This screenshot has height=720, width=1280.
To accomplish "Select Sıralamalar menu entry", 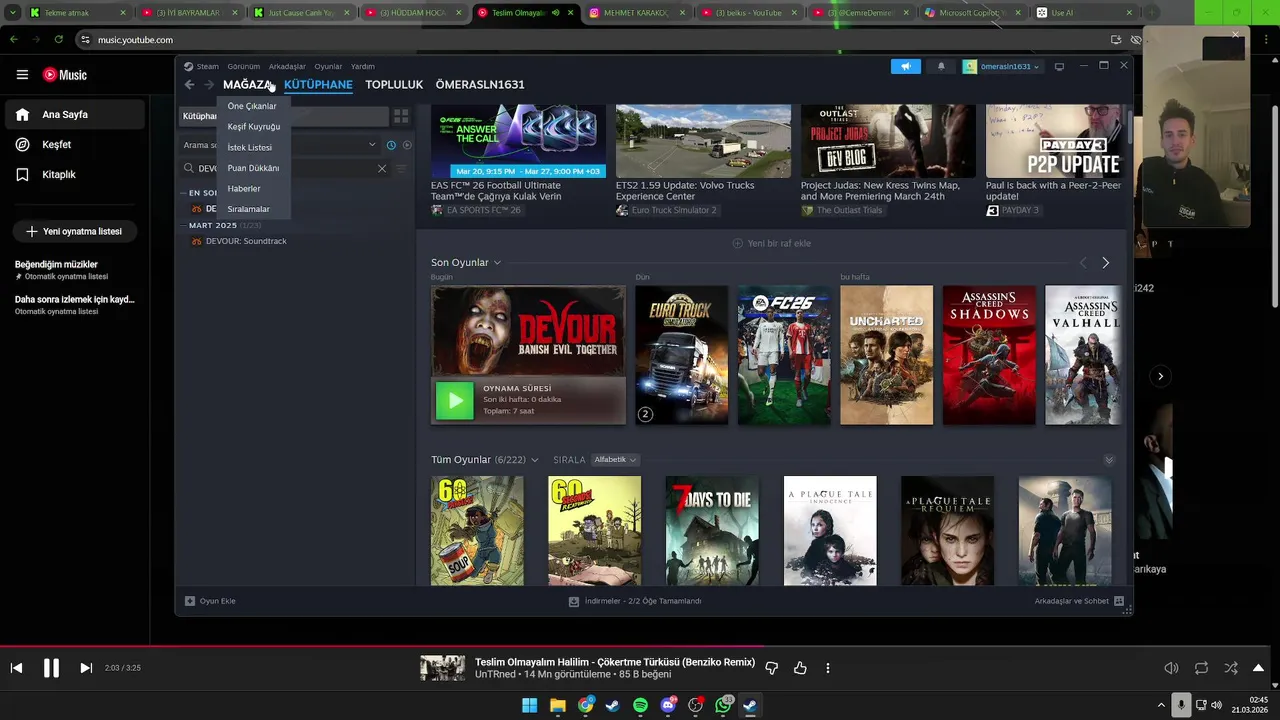I will pos(249,209).
